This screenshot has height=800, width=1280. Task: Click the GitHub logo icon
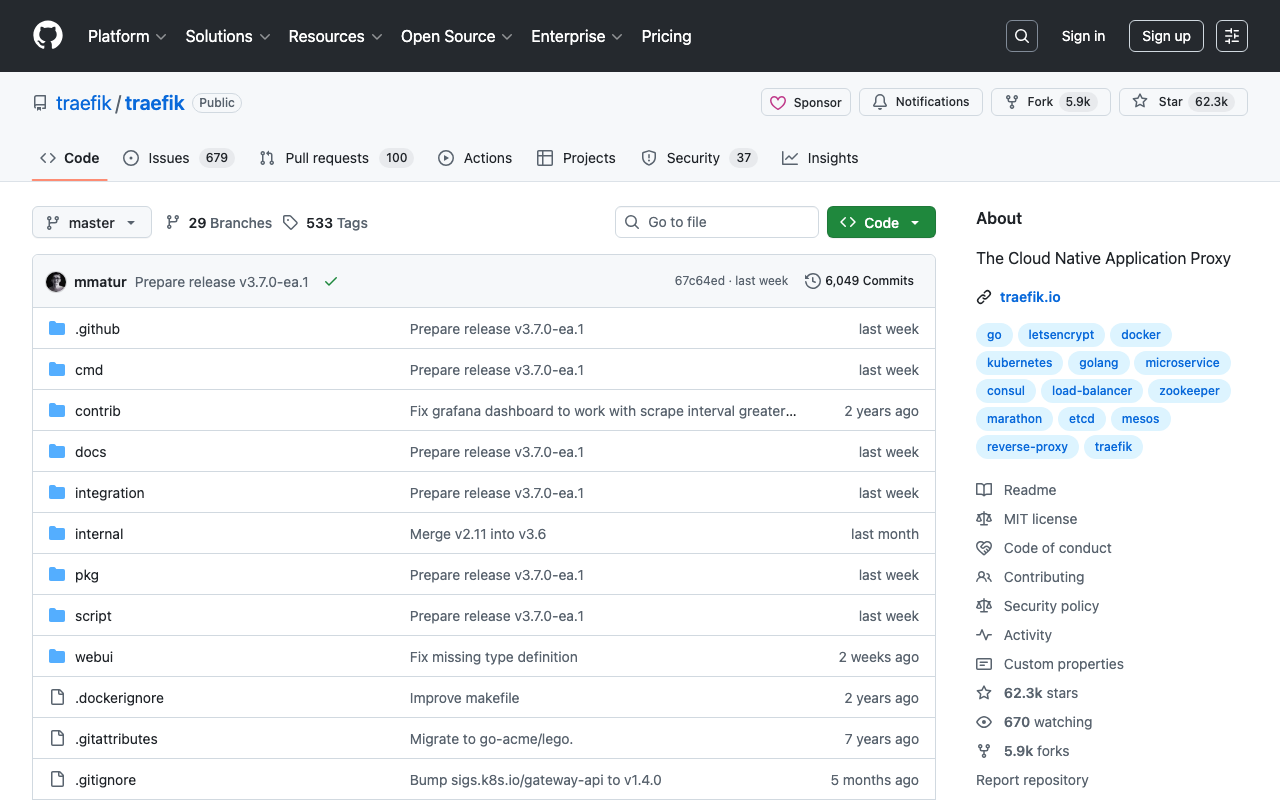coord(48,36)
